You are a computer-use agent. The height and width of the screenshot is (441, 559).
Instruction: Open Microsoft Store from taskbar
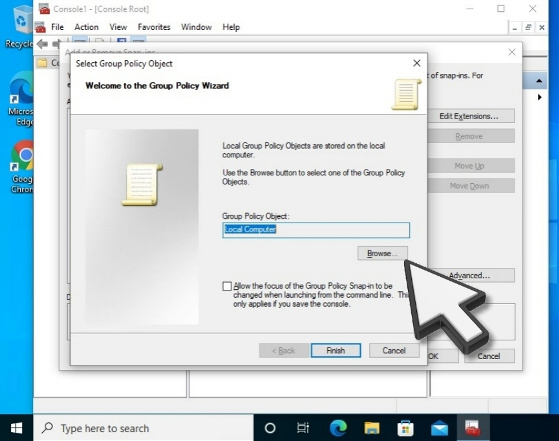pos(405,428)
